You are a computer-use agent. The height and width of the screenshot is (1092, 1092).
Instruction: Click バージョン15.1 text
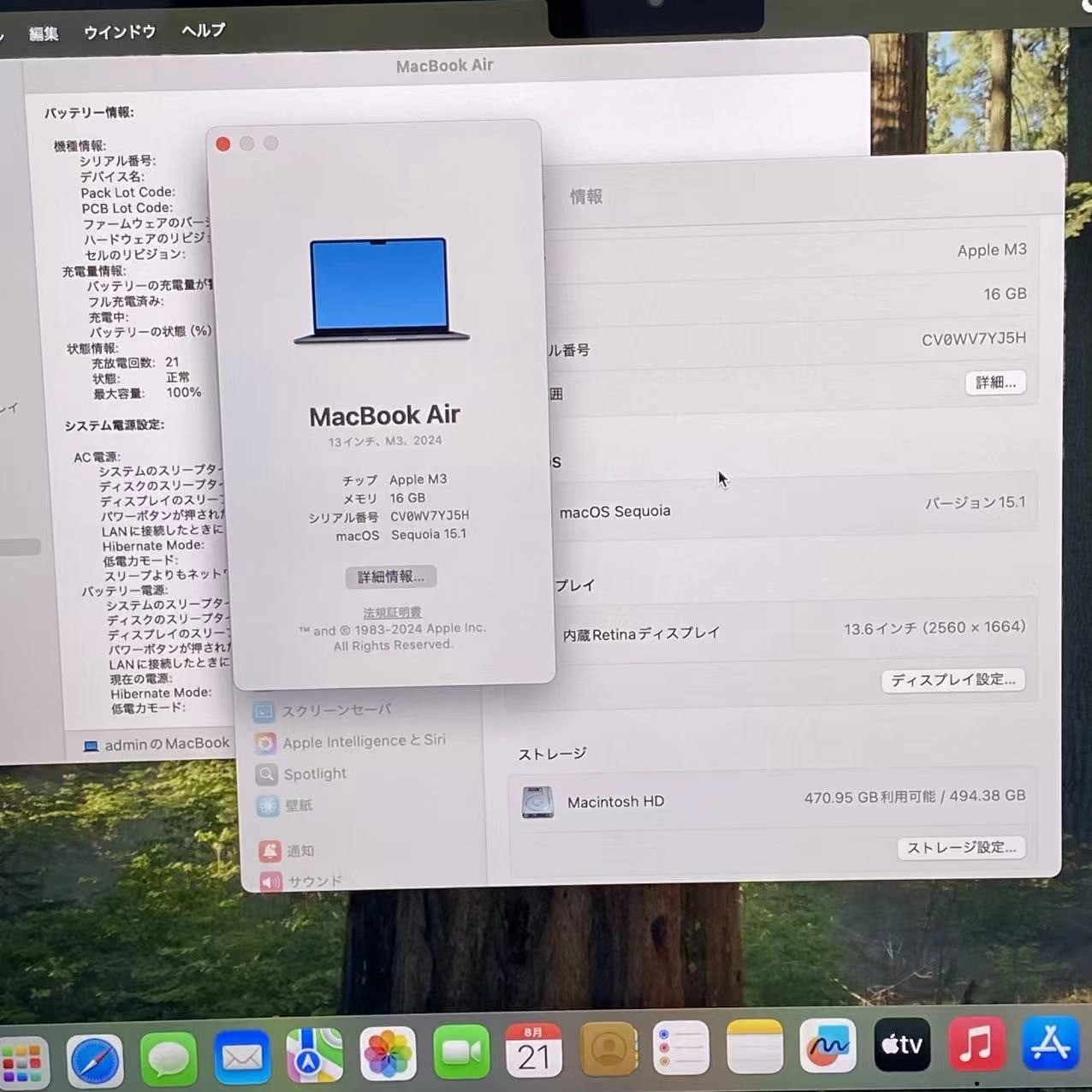[x=975, y=502]
